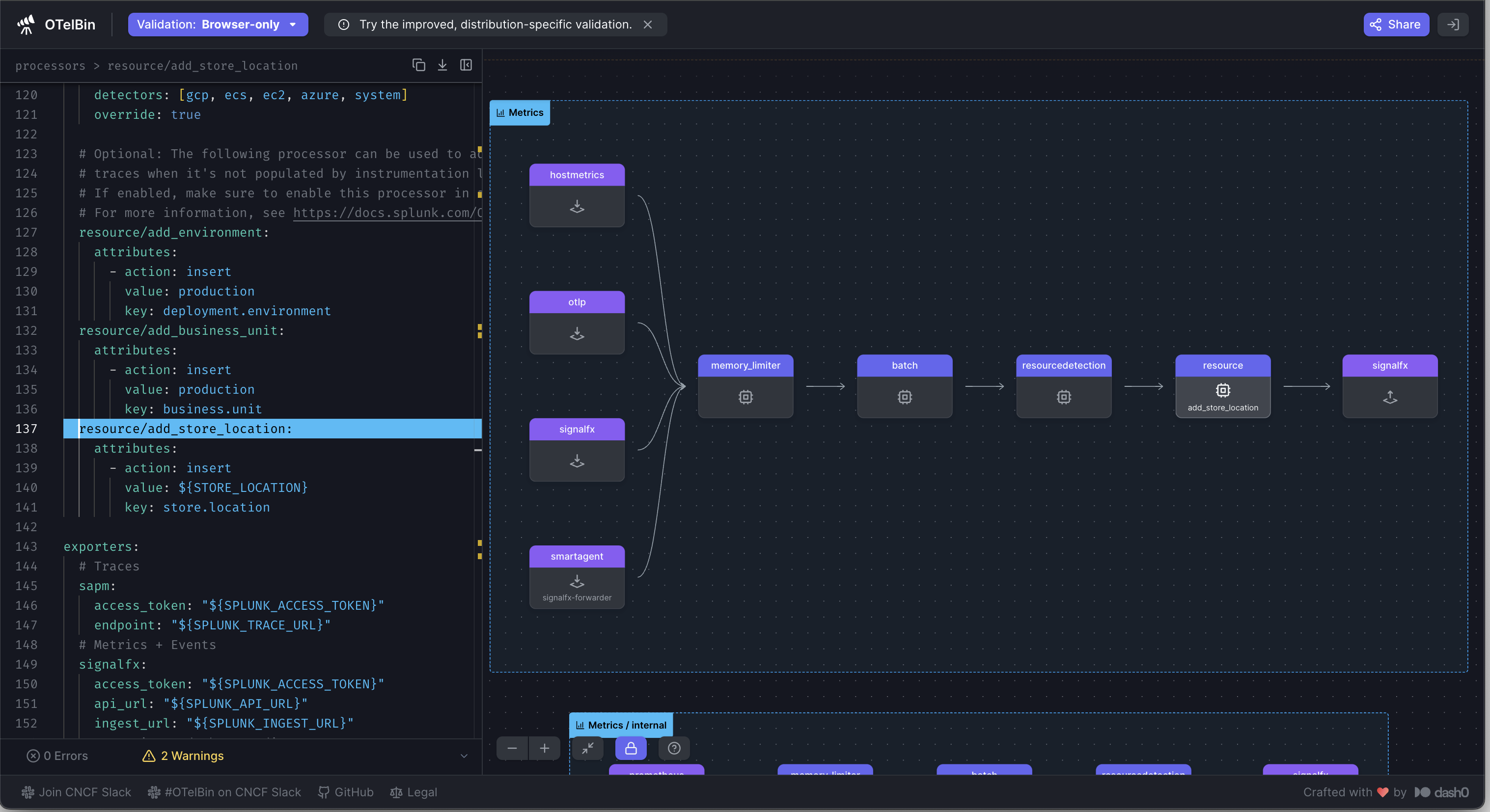
Task: Click the sign-in arrow icon top right
Action: pyautogui.click(x=1452, y=24)
